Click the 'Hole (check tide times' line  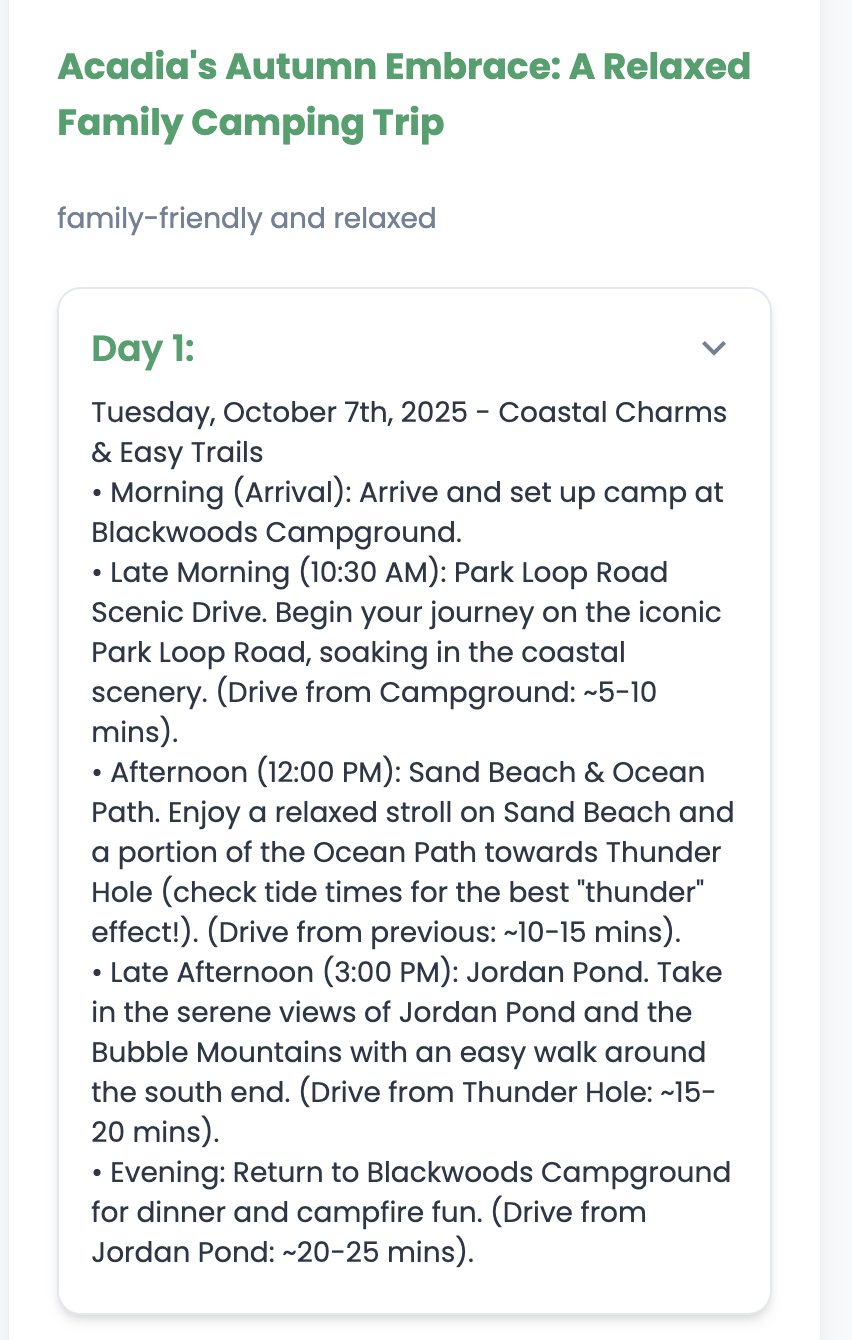[406, 892]
